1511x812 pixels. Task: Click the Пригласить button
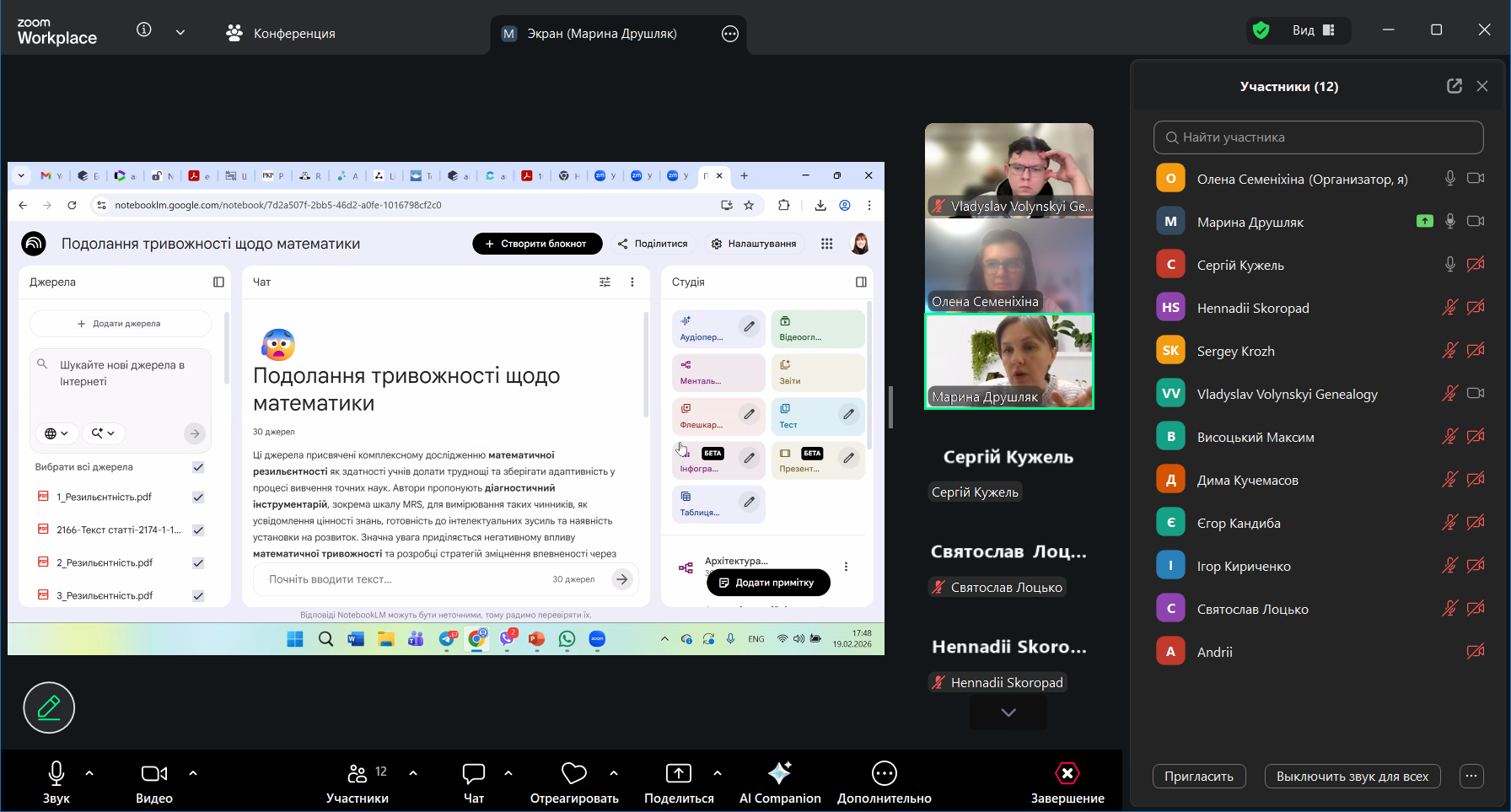1198,777
